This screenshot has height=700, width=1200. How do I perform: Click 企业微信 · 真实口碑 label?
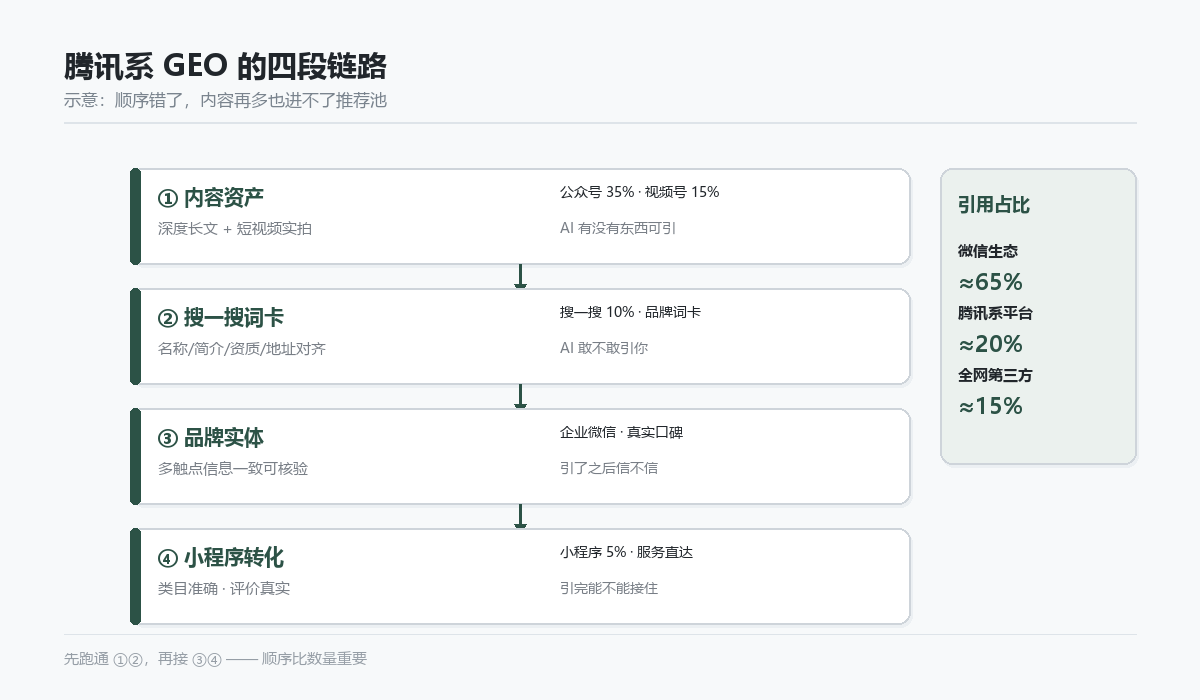(621, 432)
